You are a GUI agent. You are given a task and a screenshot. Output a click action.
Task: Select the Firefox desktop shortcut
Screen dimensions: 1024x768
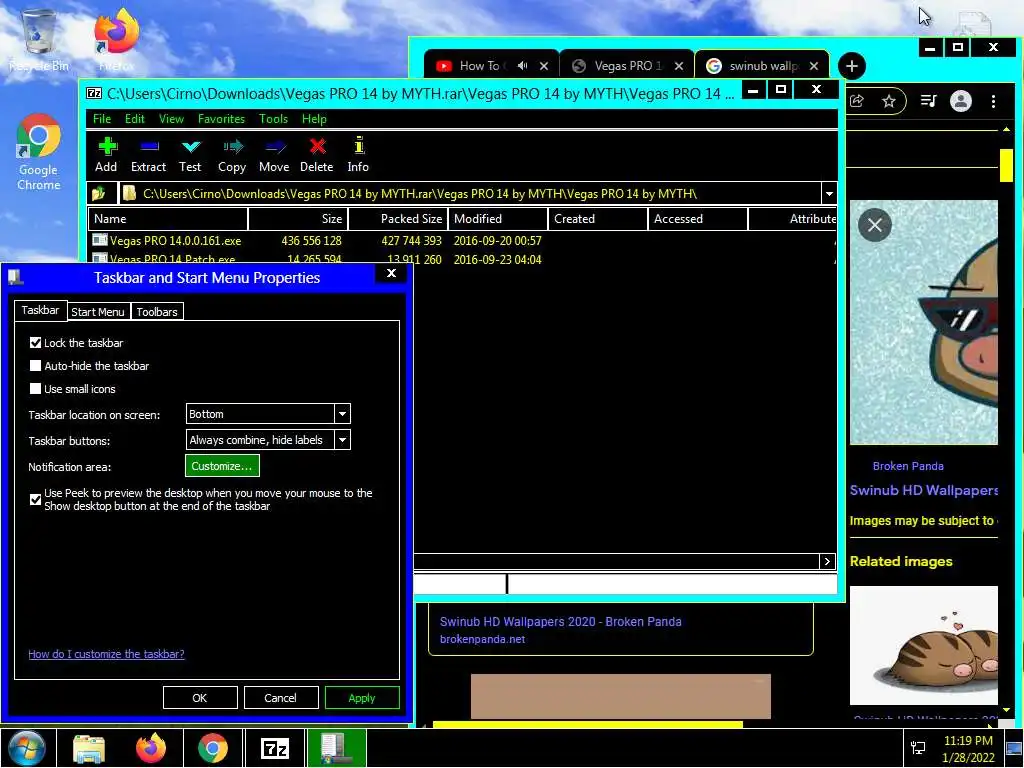[116, 40]
